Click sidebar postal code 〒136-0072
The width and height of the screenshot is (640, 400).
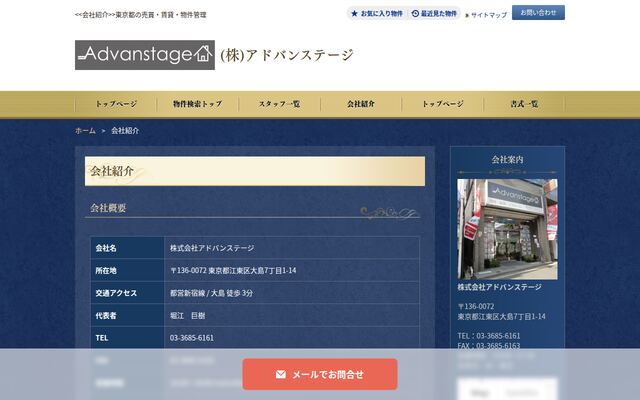tap(476, 307)
